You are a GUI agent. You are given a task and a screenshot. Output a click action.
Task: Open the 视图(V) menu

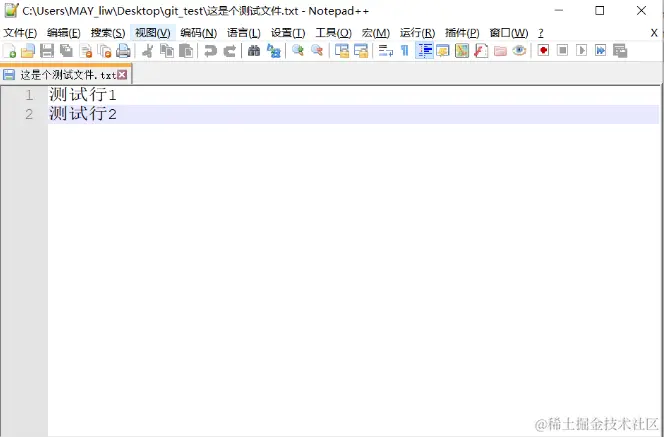tap(153, 33)
